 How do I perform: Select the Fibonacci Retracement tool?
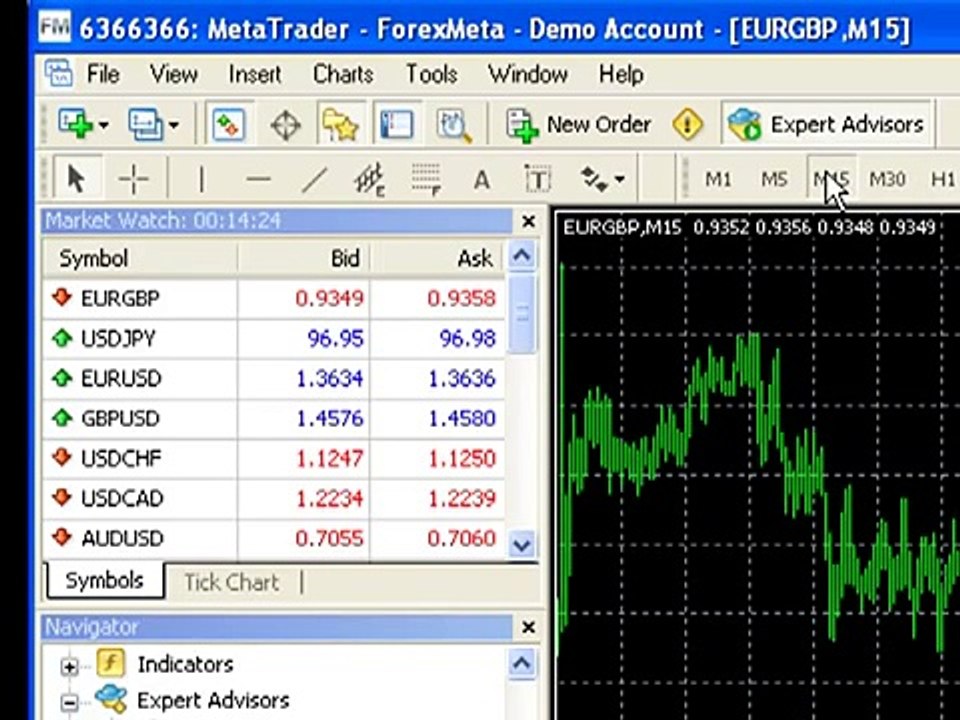coord(426,179)
